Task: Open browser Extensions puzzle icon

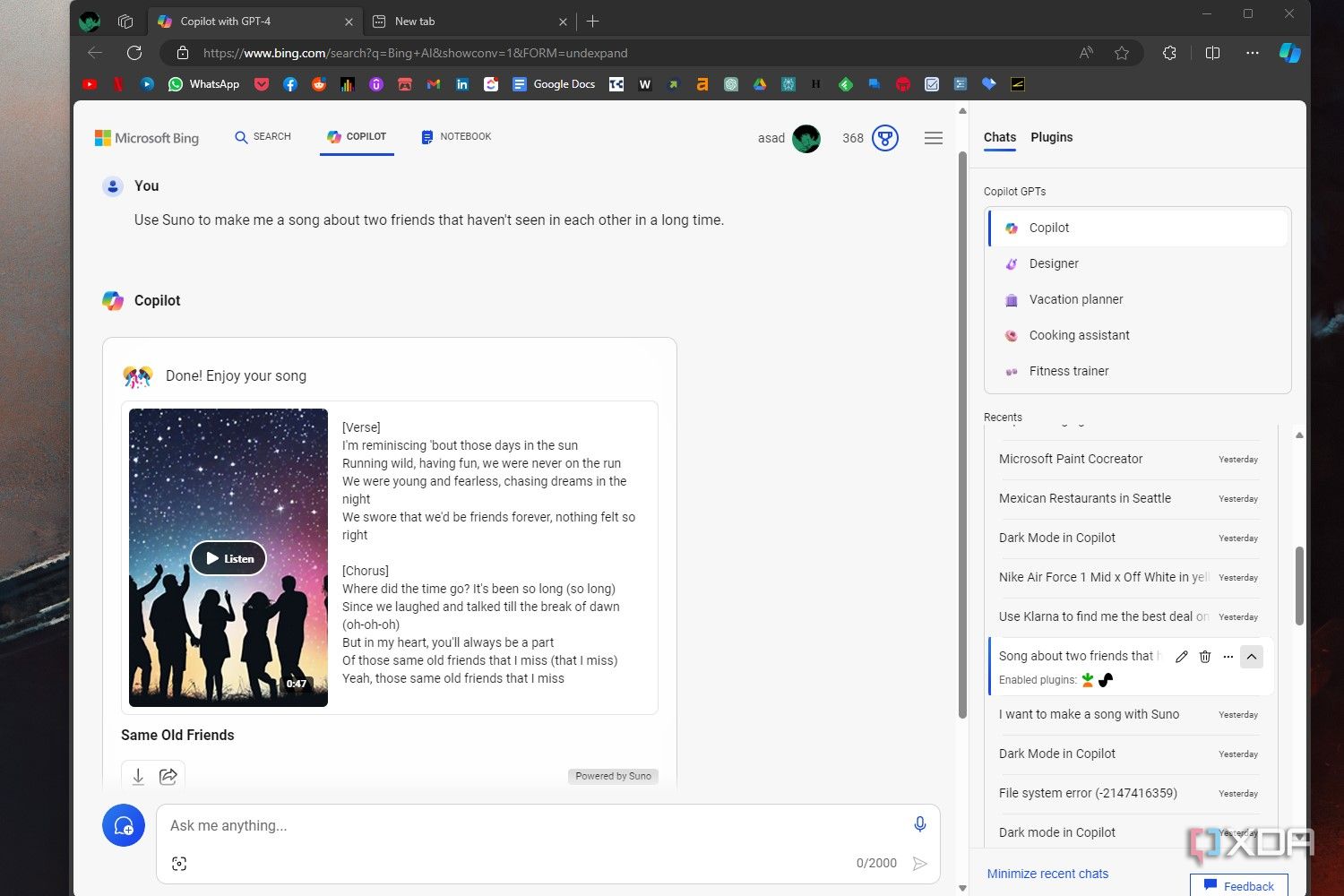Action: 1169,53
